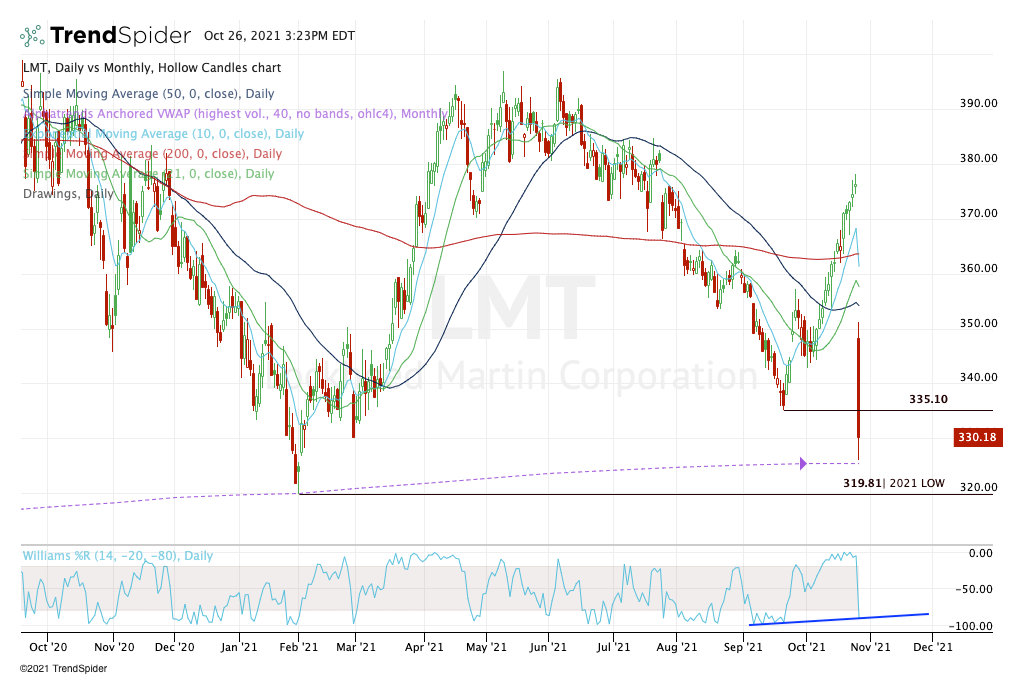Click the 370.00 price axis label
This screenshot has width=1023, height=678.
click(979, 213)
